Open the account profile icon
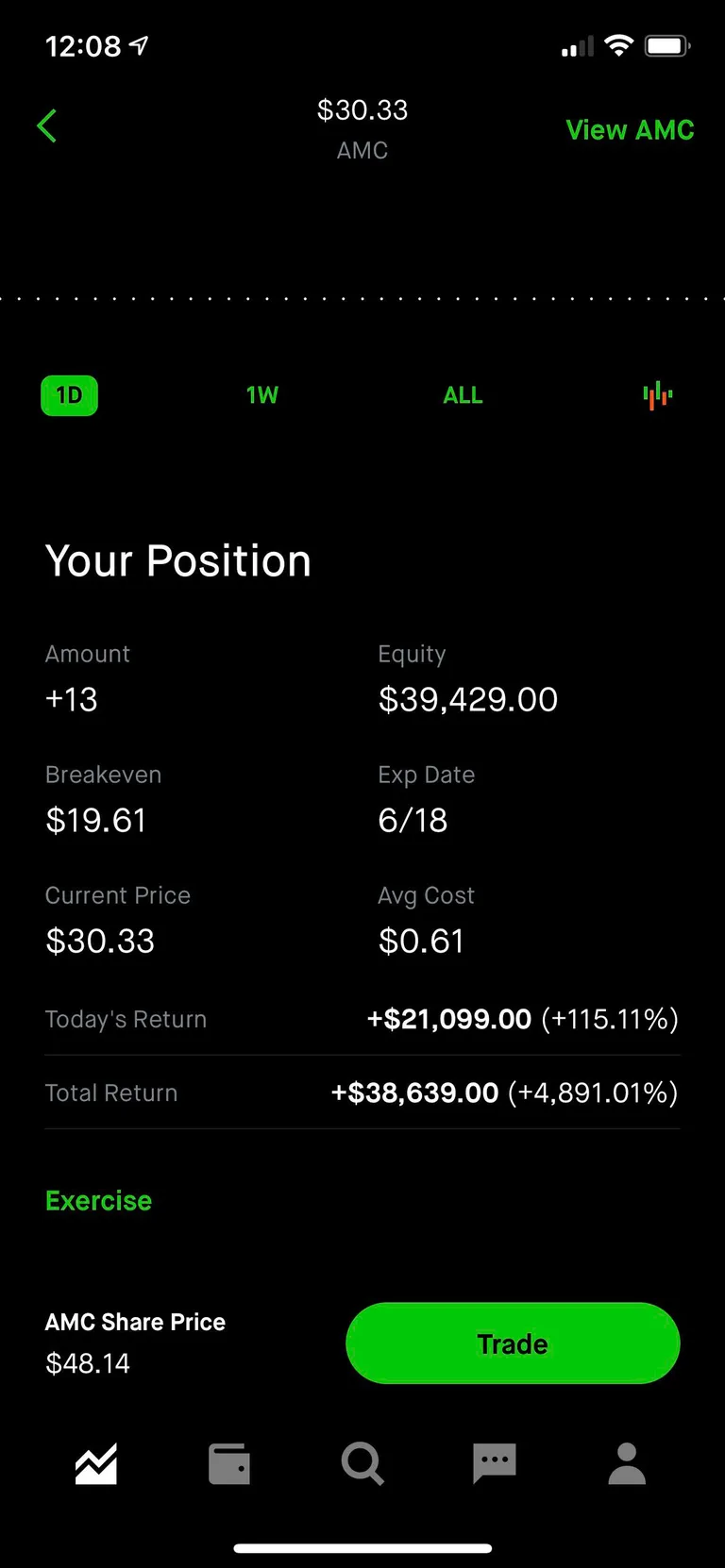The height and width of the screenshot is (1568, 725). tap(627, 1464)
